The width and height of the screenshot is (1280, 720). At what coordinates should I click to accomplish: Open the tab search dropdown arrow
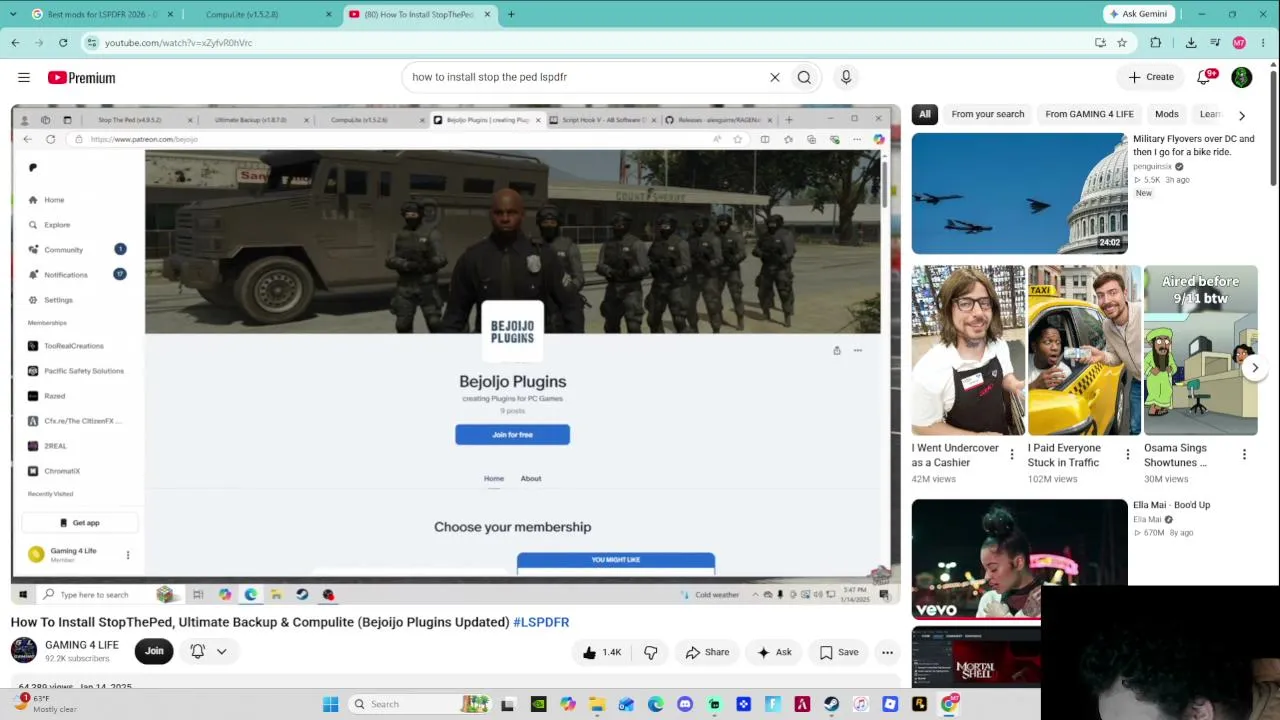click(x=13, y=14)
